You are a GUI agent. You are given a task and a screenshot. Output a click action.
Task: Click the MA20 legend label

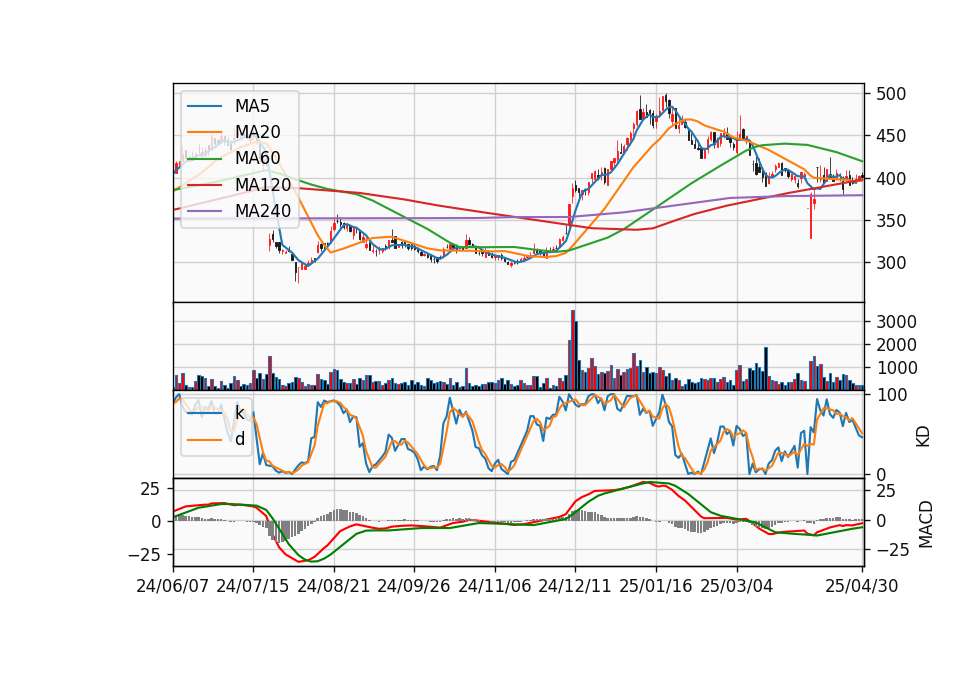(257, 132)
